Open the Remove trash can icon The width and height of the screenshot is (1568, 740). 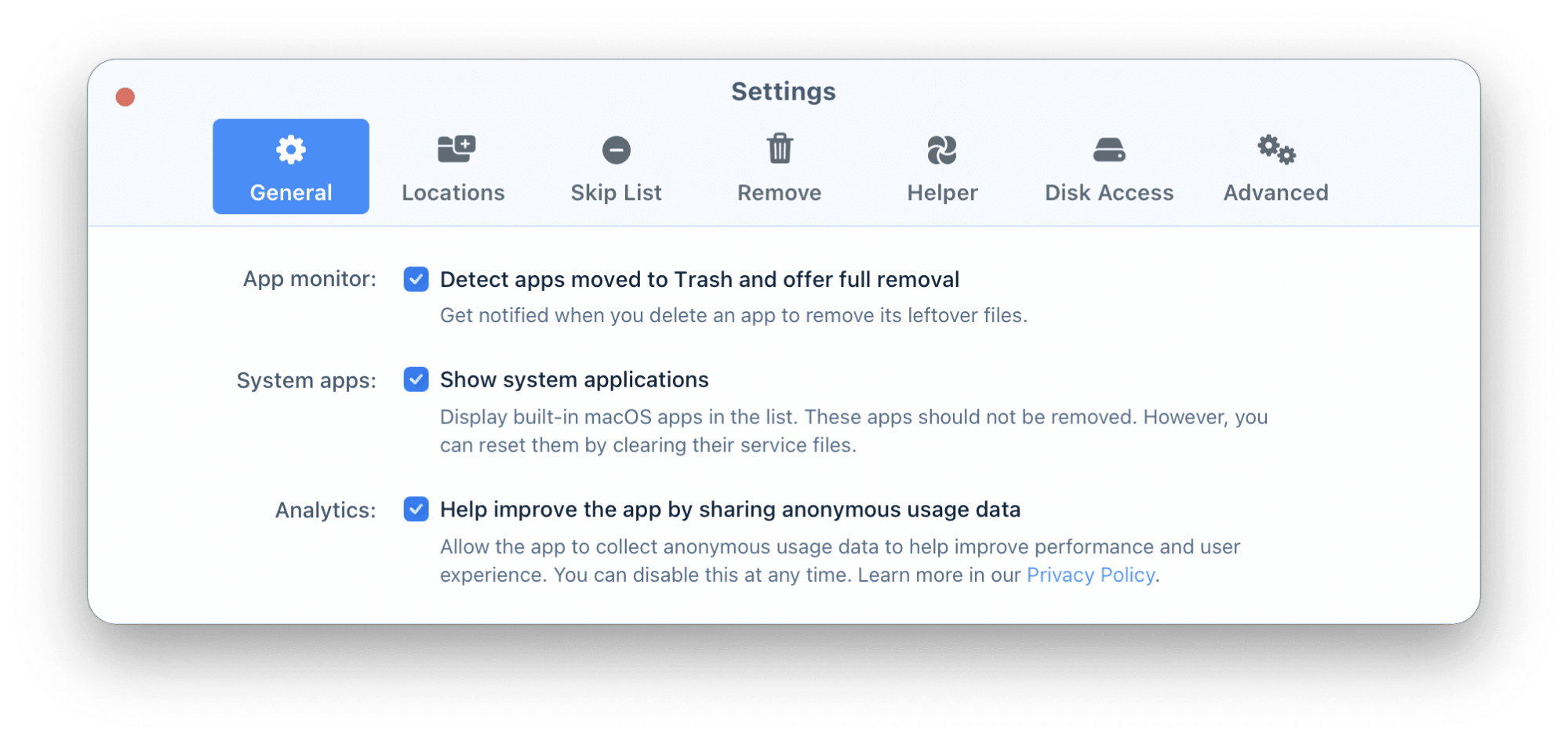coord(780,148)
